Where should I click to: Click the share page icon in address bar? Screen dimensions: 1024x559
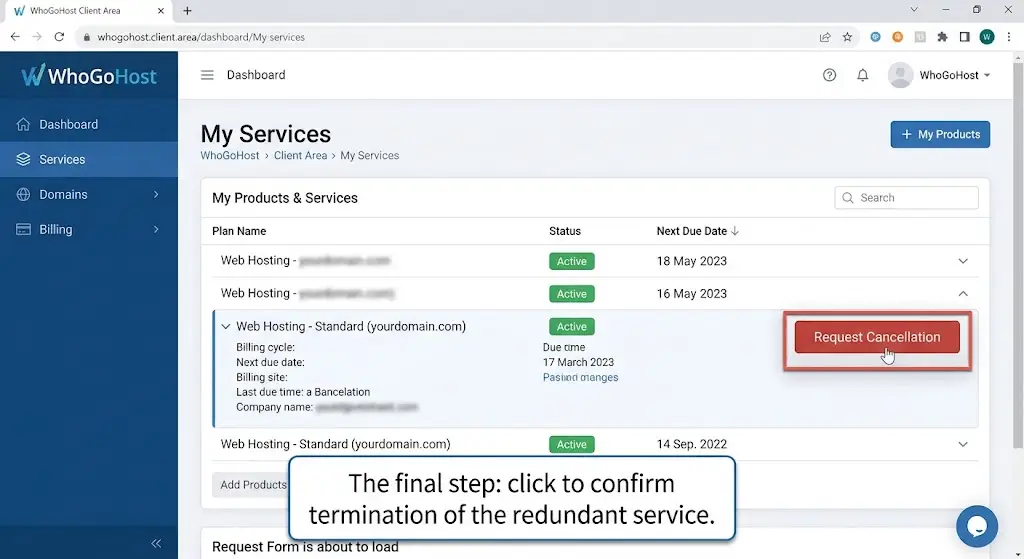[825, 37]
